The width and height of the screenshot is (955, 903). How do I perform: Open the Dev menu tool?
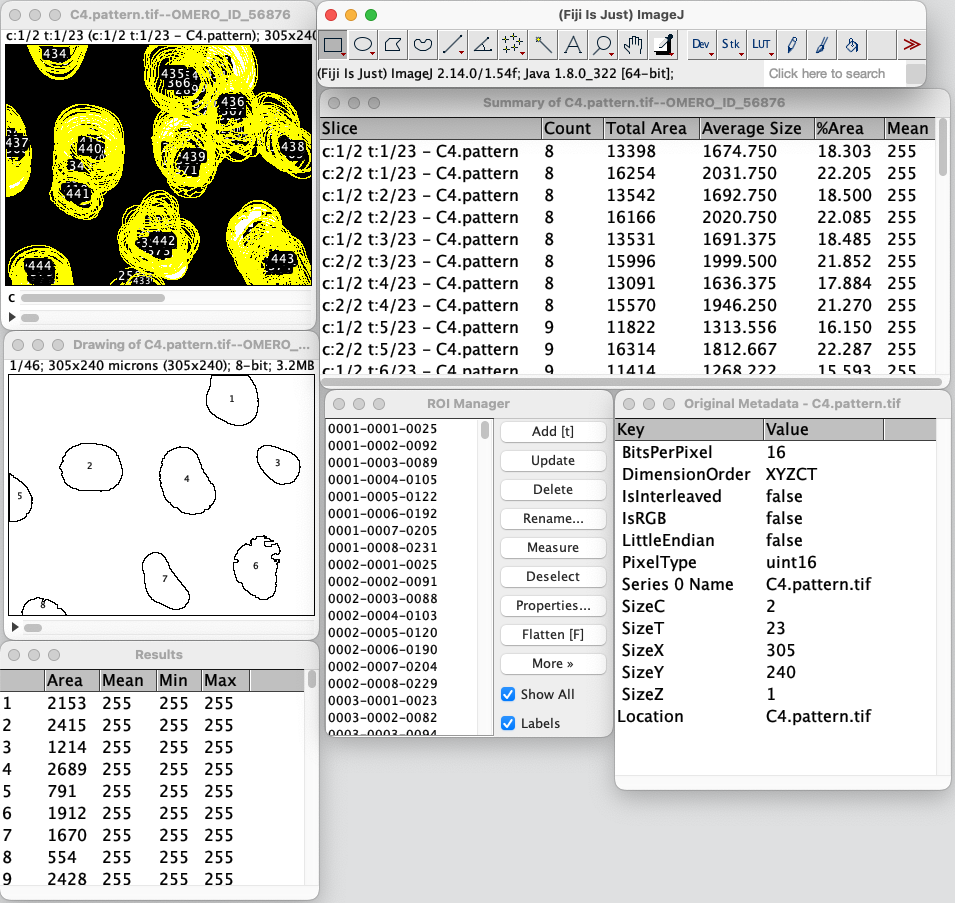click(701, 44)
